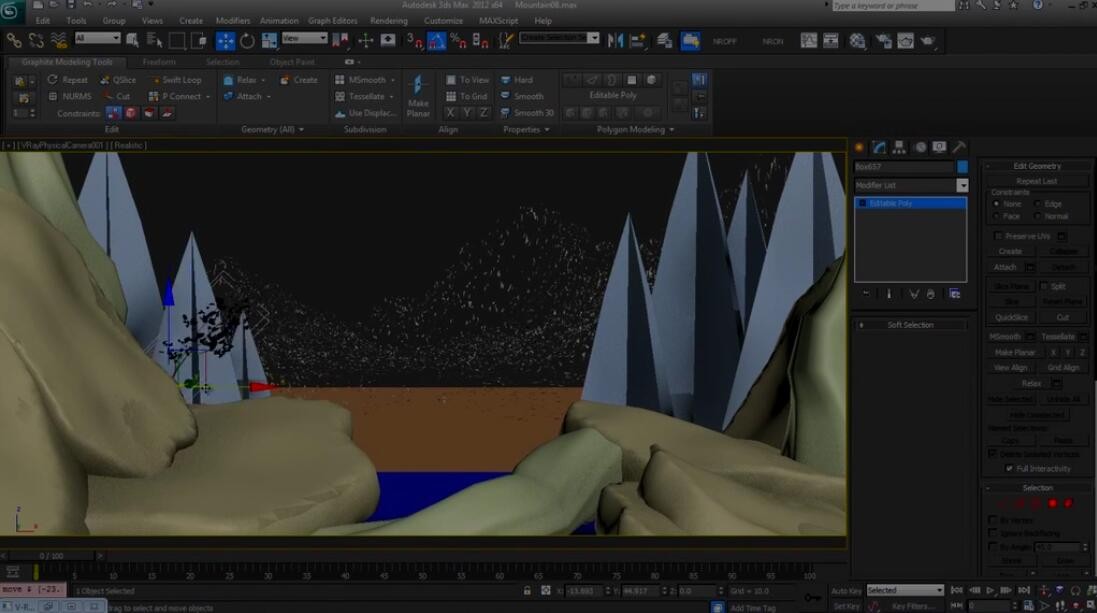Select the Normal constraint radio button
The image size is (1097, 613).
1038,216
